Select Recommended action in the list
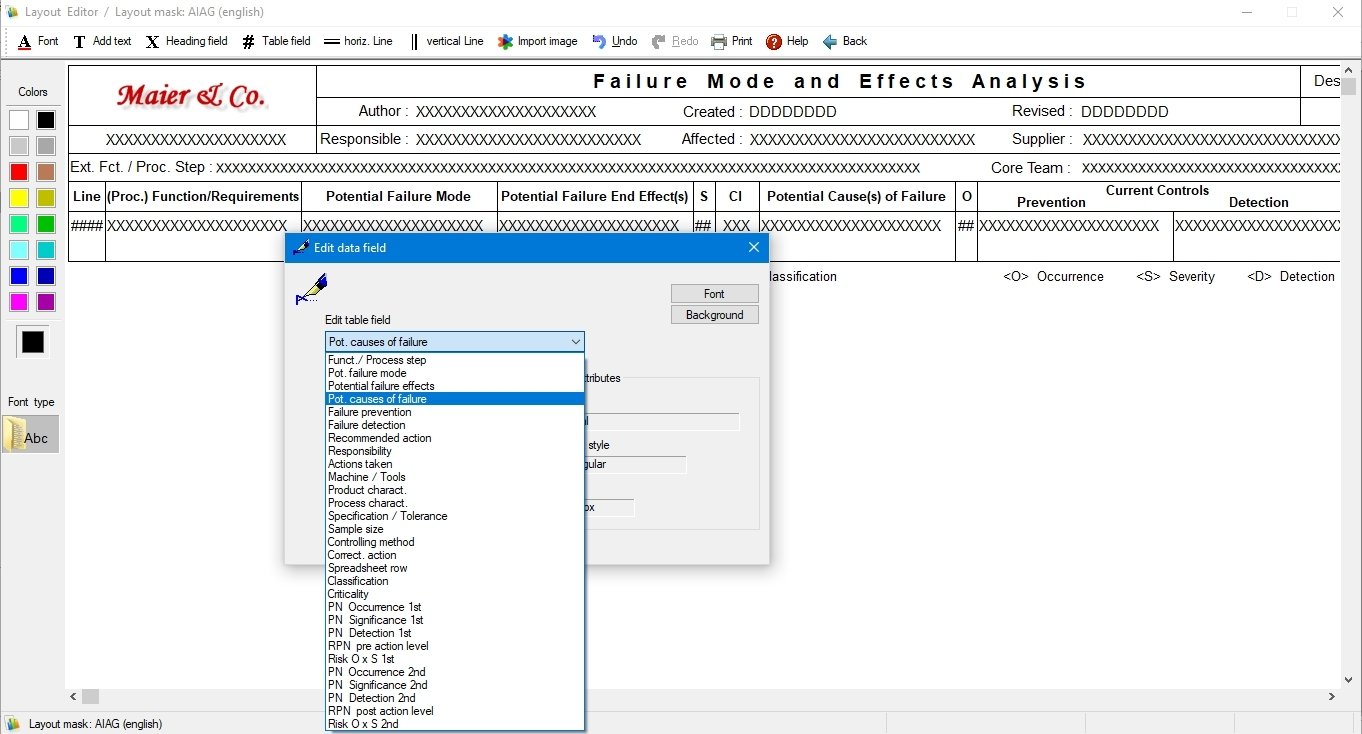This screenshot has width=1362, height=734. [455, 438]
